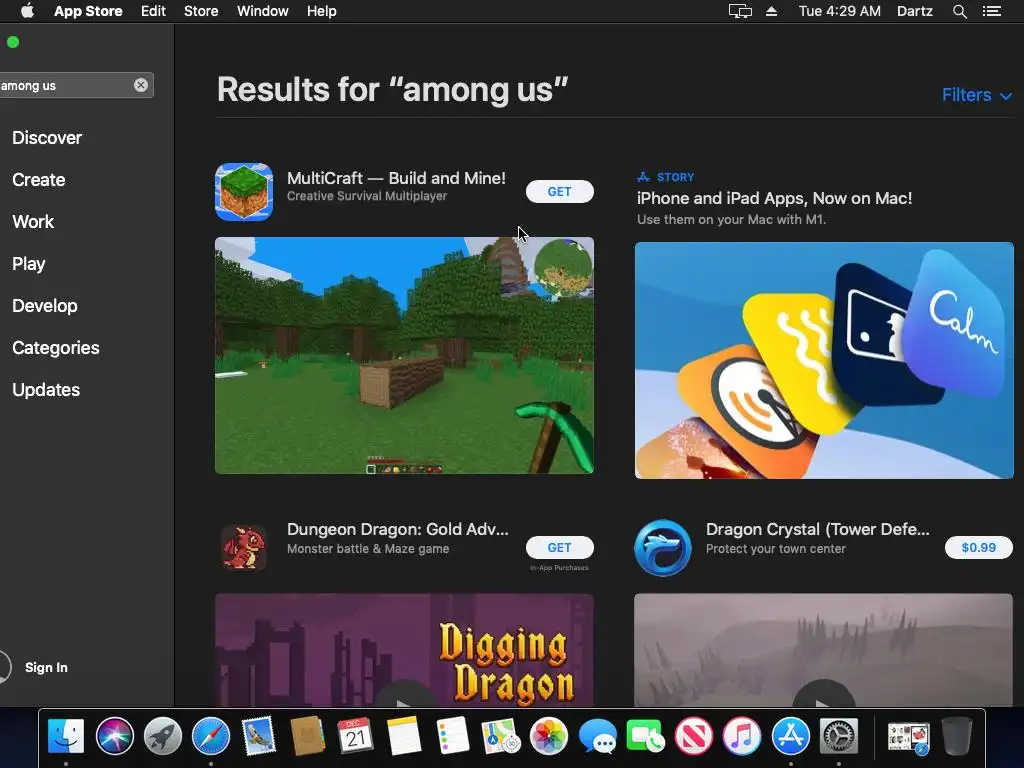Open the App Store menu

88,11
